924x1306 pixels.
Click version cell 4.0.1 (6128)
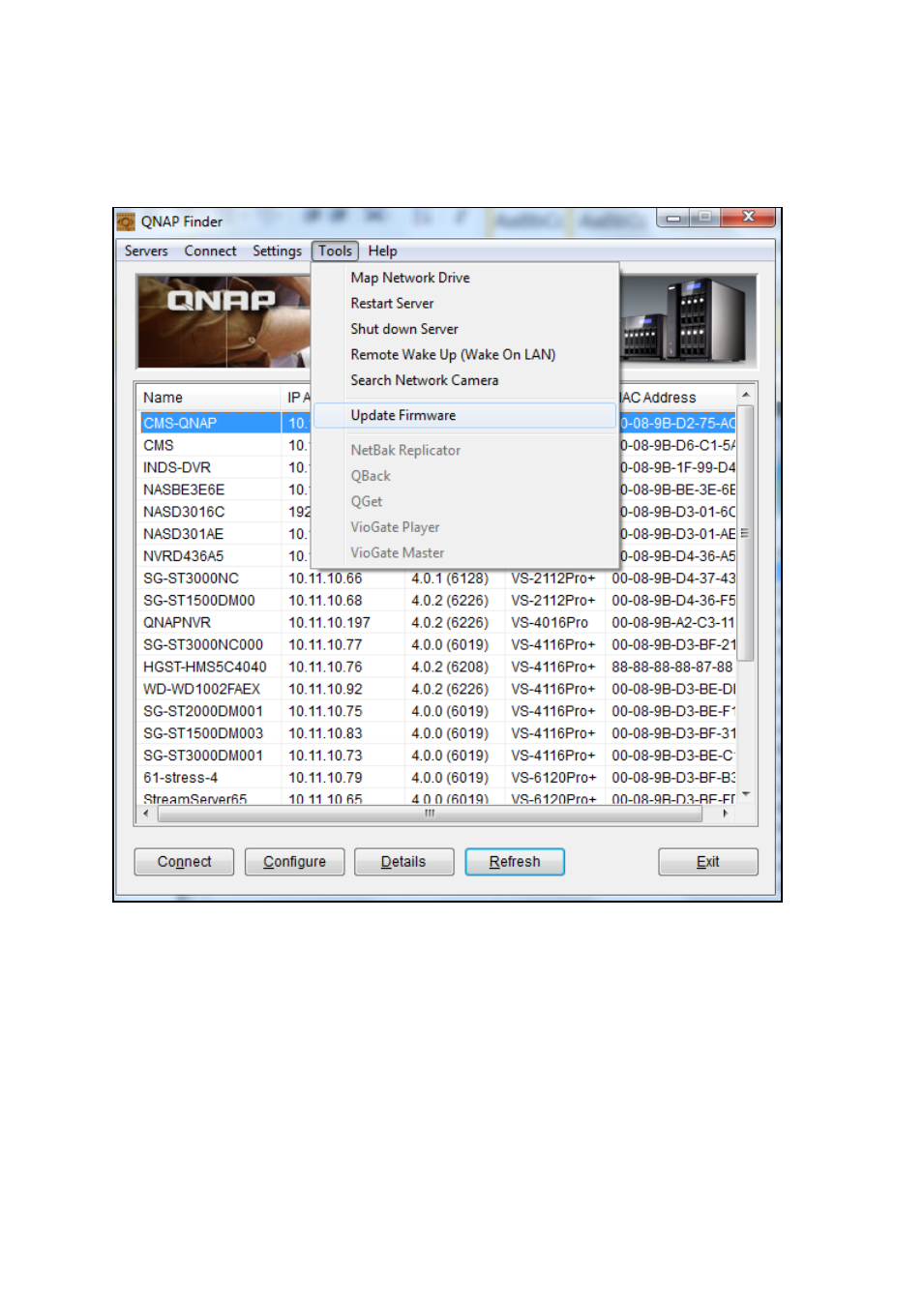(x=450, y=579)
